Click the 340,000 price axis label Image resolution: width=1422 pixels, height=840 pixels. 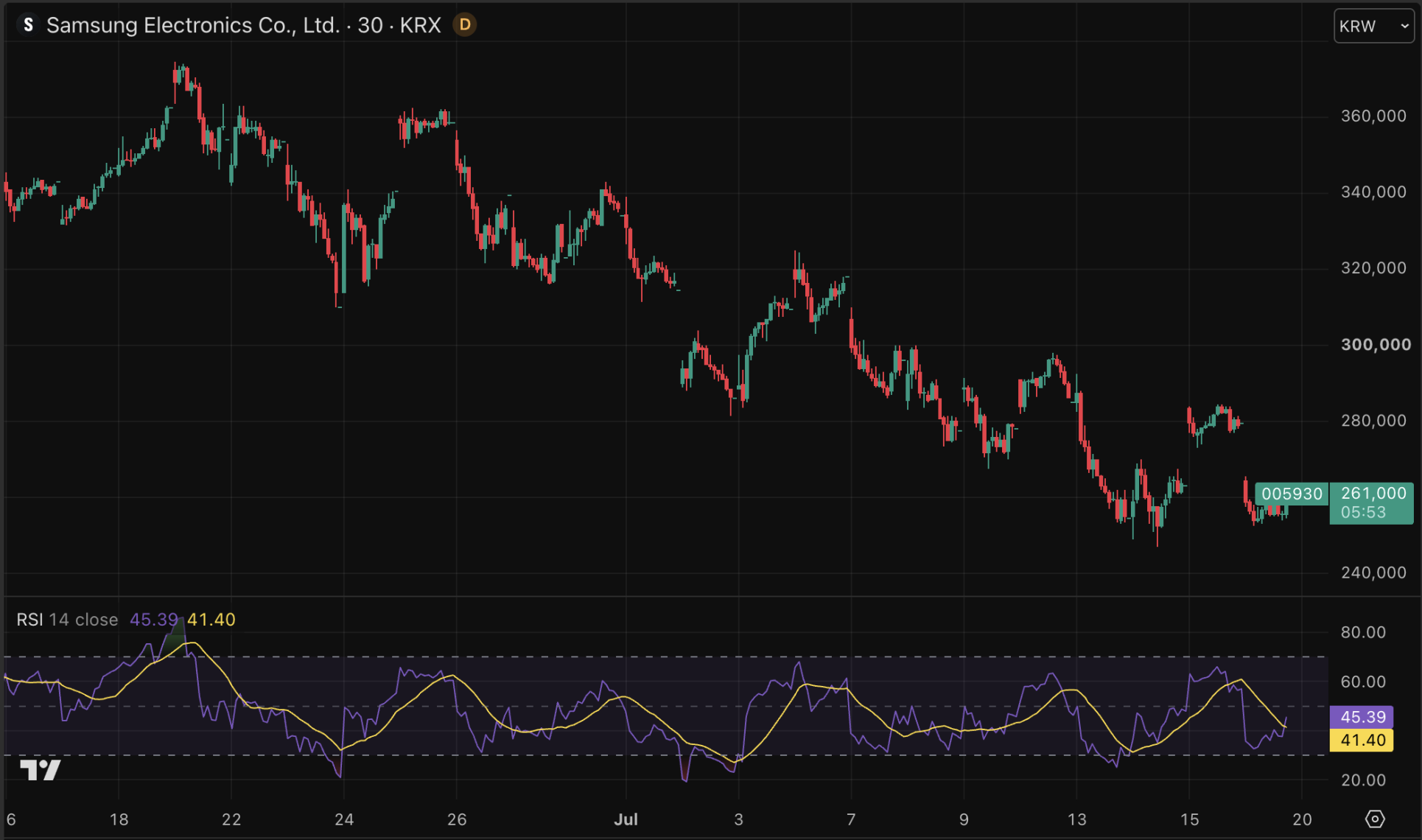pos(1373,192)
